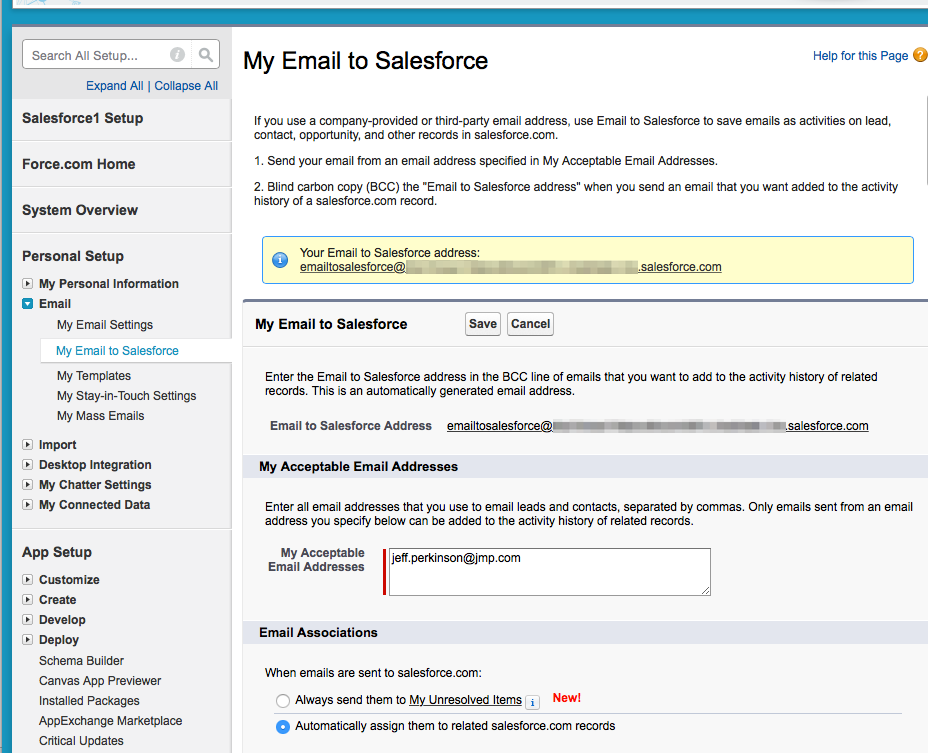Expand My Personal Information section
The width and height of the screenshot is (928, 753).
tap(27, 284)
